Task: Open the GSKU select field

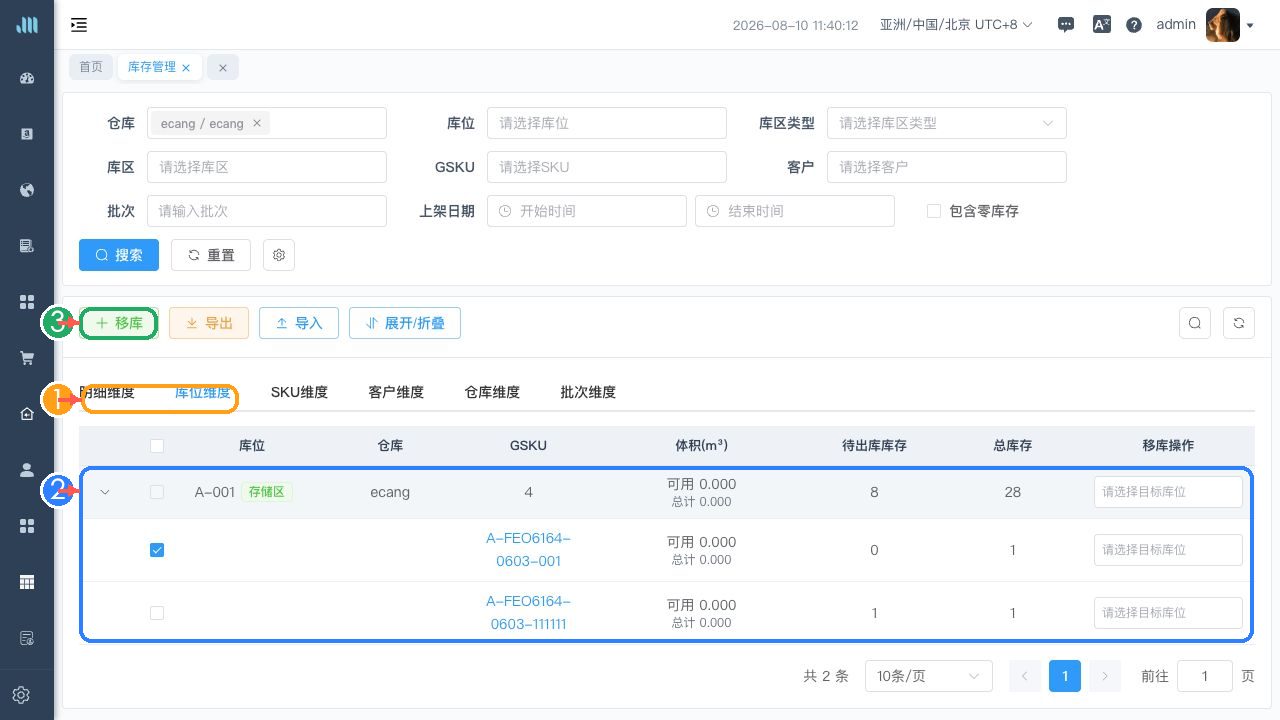Action: coord(607,167)
